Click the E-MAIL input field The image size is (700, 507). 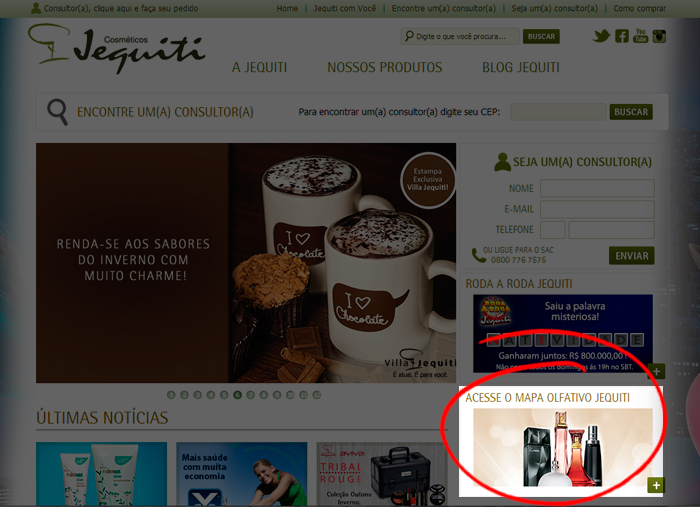[597, 209]
